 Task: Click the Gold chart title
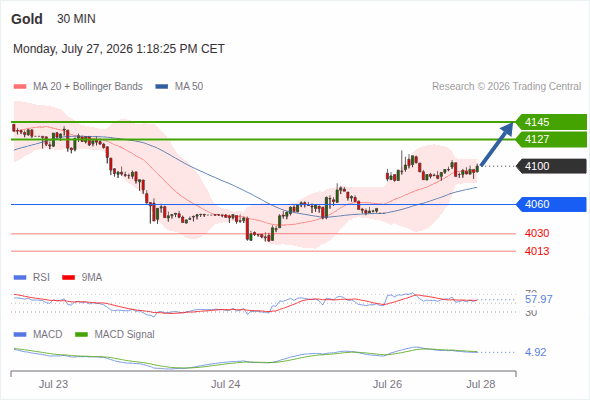(27, 19)
